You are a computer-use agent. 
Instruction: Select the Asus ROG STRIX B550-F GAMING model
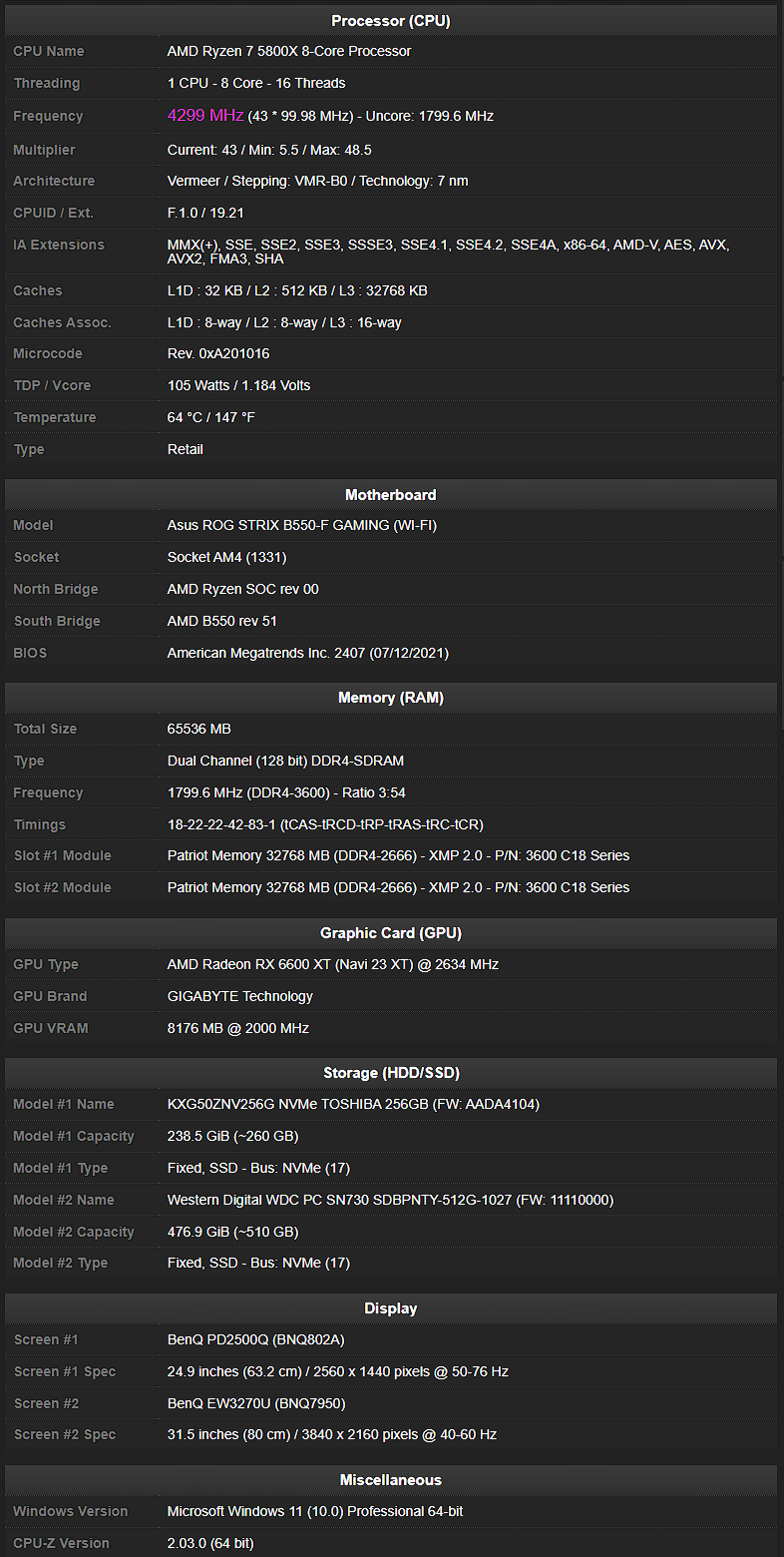[302, 525]
